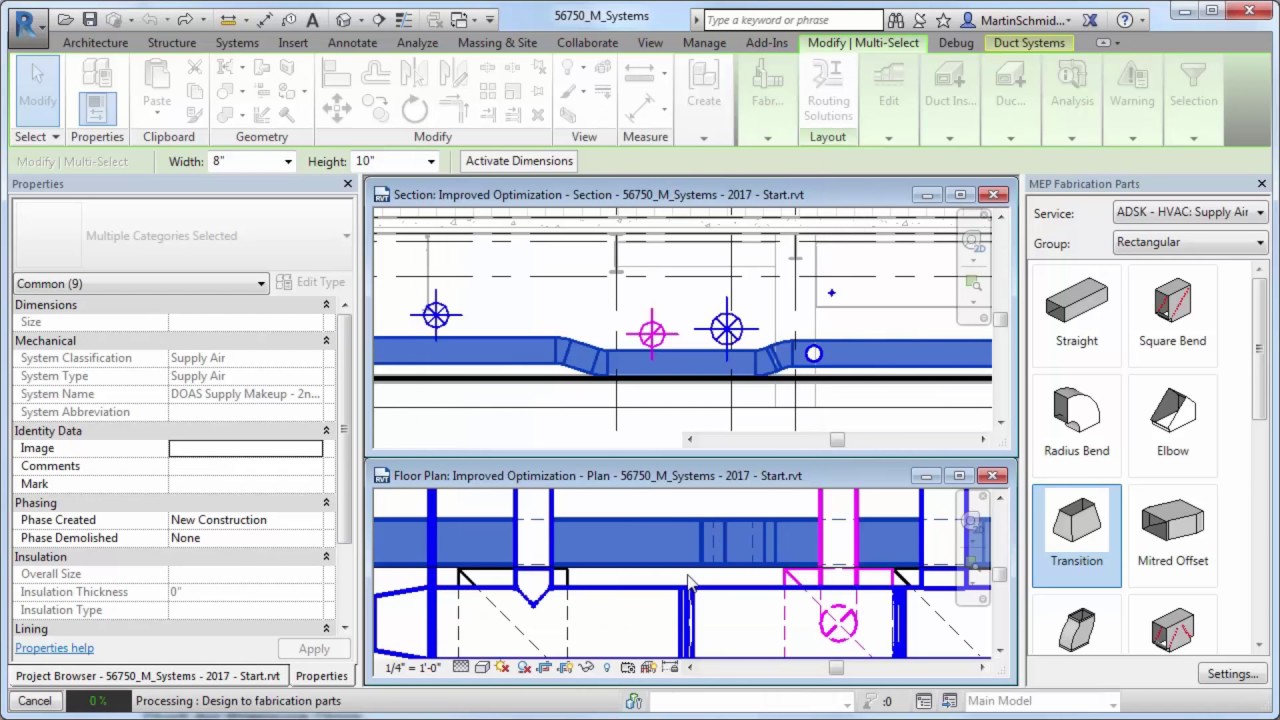
Task: Click the Activate Dimensions button
Action: click(519, 161)
